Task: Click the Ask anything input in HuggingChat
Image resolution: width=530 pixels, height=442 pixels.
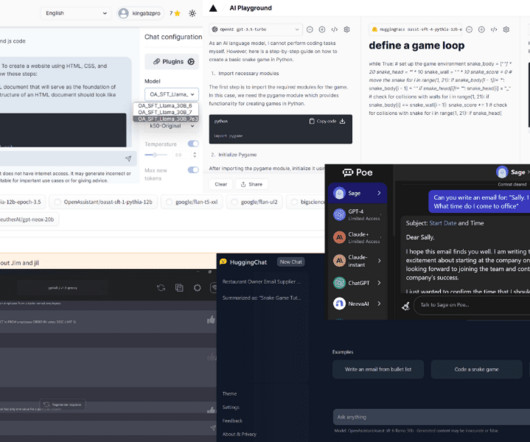Action: (x=431, y=417)
